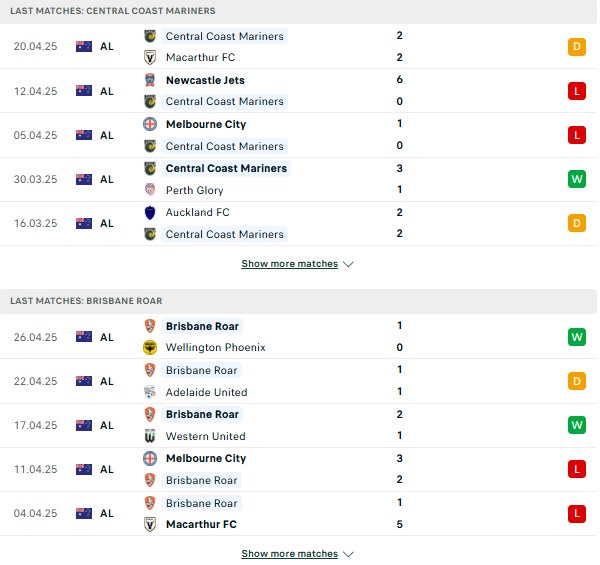This screenshot has height=565, width=600.
Task: Click the Macarthur FC score of 5
Action: (x=399, y=524)
